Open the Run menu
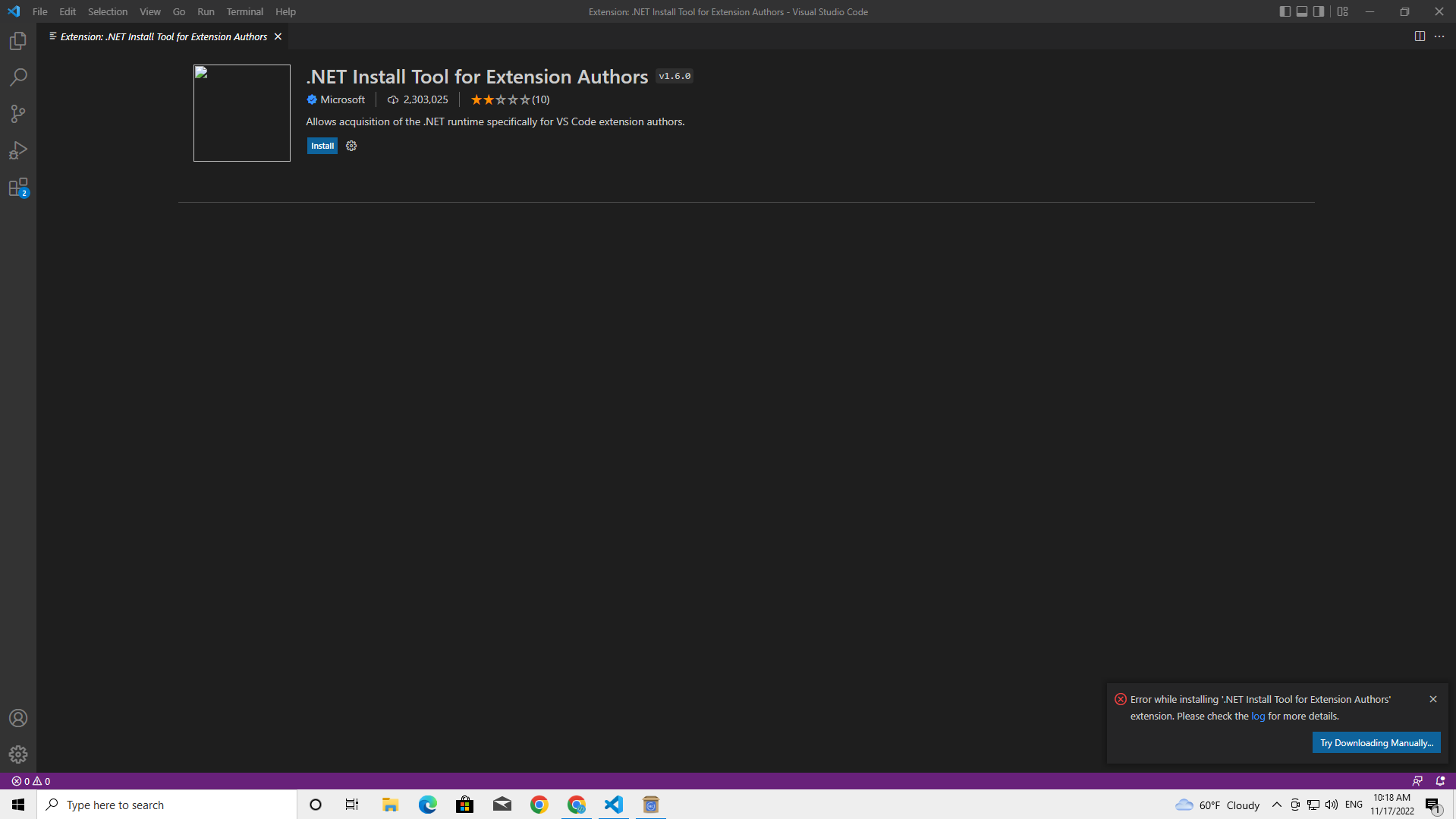This screenshot has width=1456, height=819. 206,11
